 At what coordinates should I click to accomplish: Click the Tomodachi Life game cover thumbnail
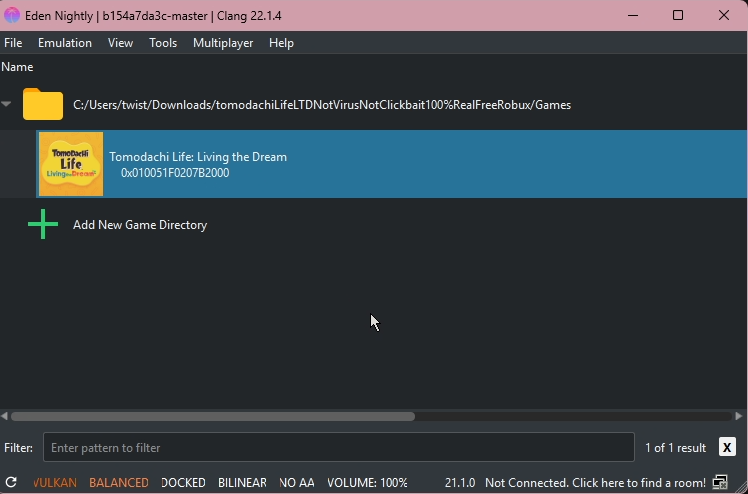[x=71, y=164]
